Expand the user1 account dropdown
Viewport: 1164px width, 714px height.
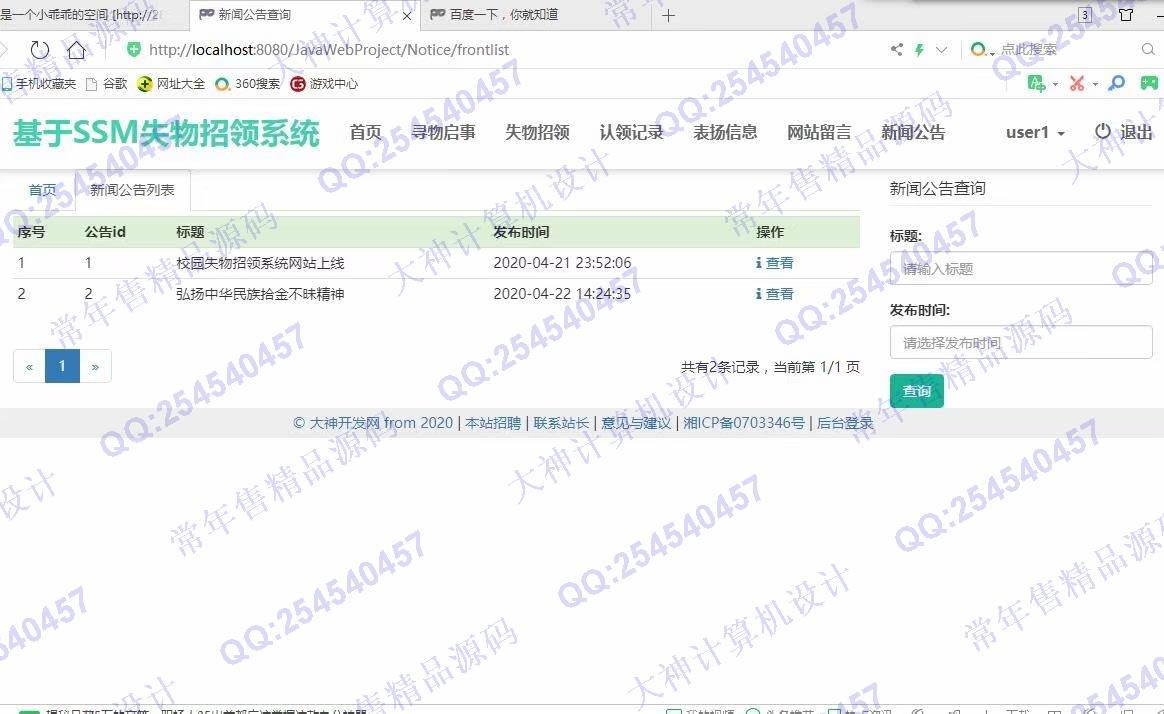(1035, 132)
